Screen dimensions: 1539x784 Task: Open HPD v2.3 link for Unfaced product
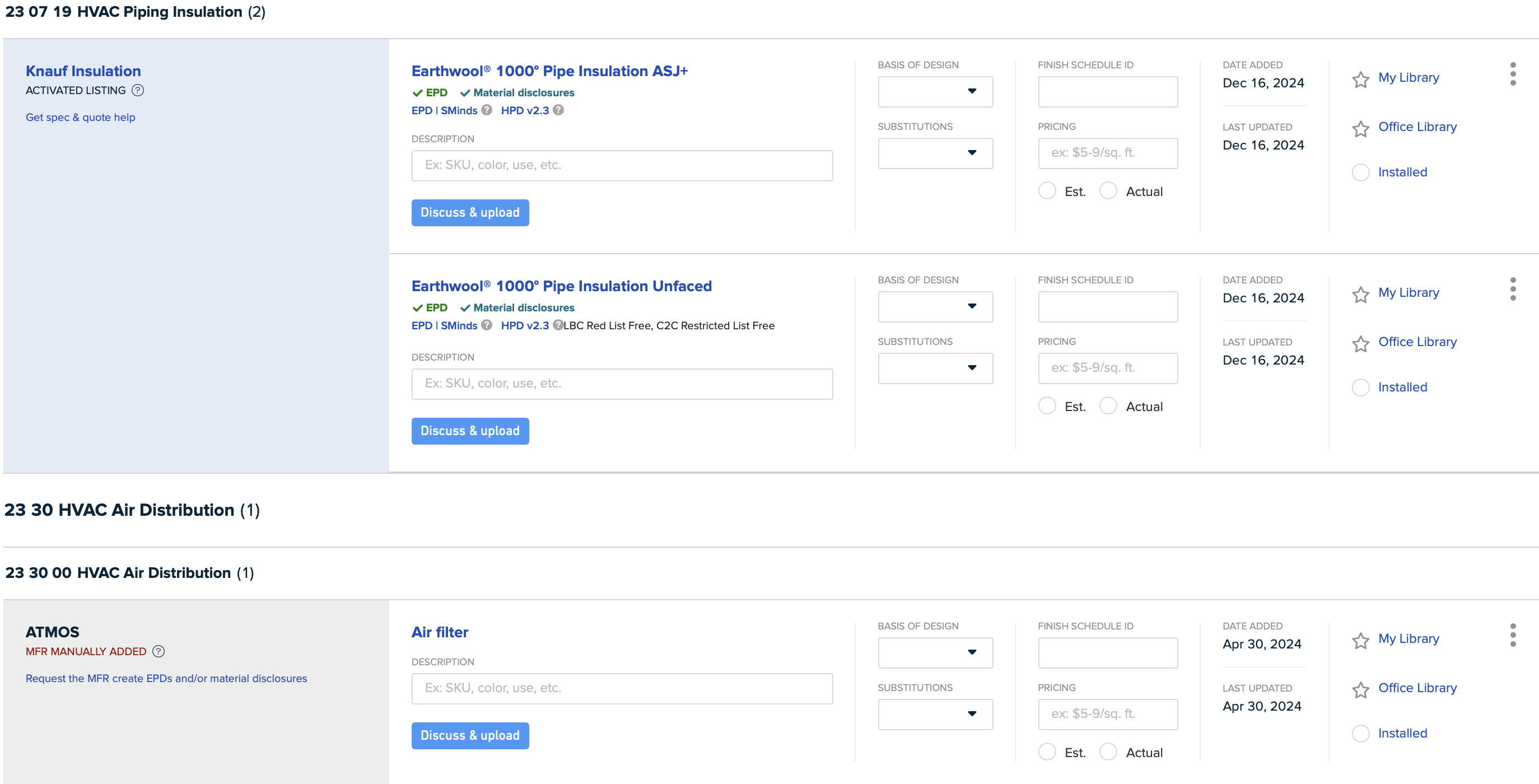[x=525, y=326]
